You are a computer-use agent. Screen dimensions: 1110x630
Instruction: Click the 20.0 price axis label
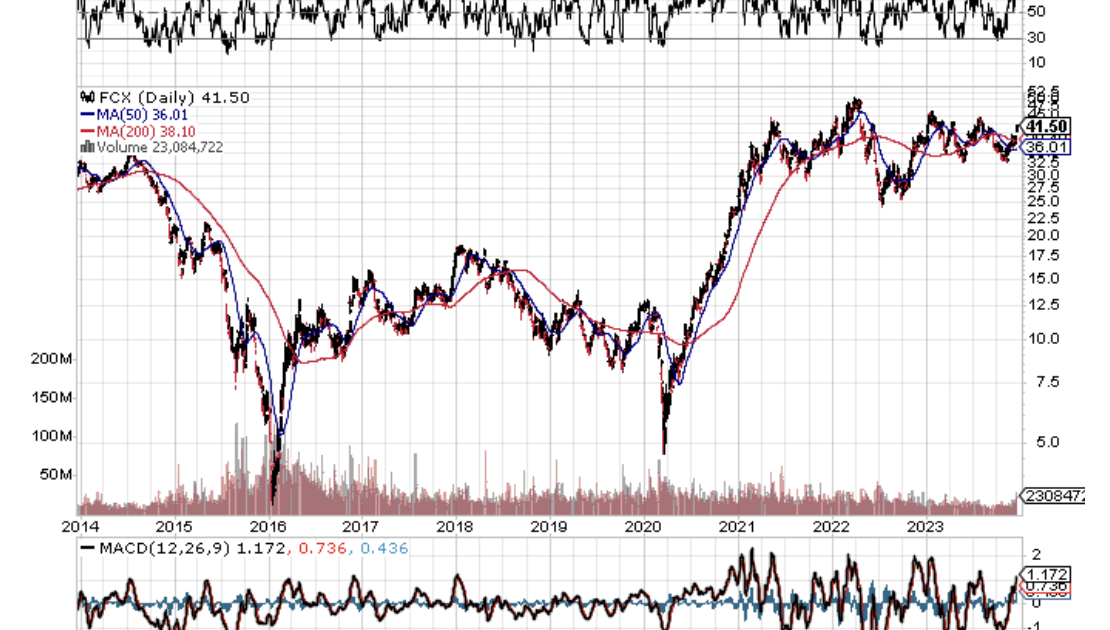(x=1044, y=236)
